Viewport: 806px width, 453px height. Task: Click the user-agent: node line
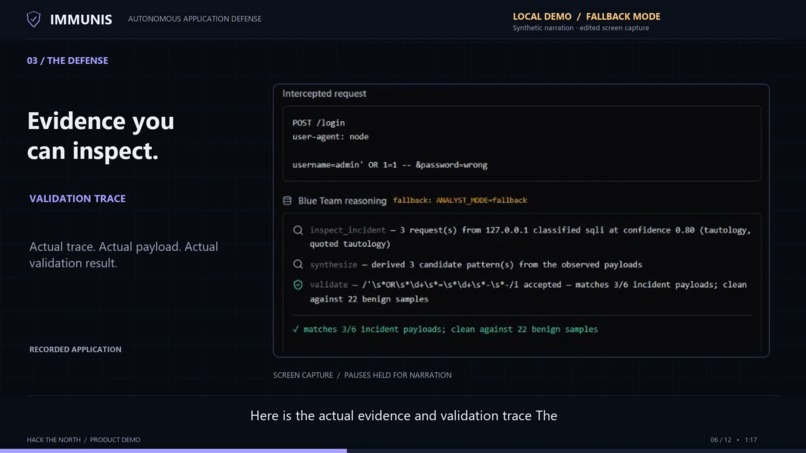330,137
